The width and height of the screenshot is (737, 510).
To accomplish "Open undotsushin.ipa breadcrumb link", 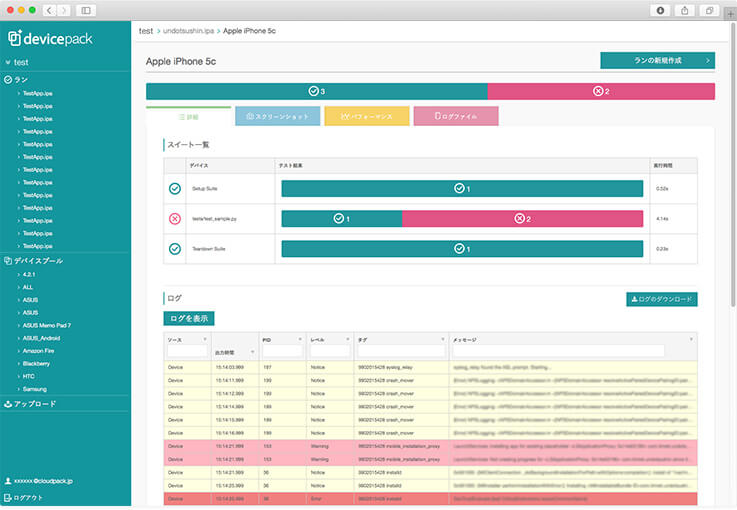I will [188, 31].
